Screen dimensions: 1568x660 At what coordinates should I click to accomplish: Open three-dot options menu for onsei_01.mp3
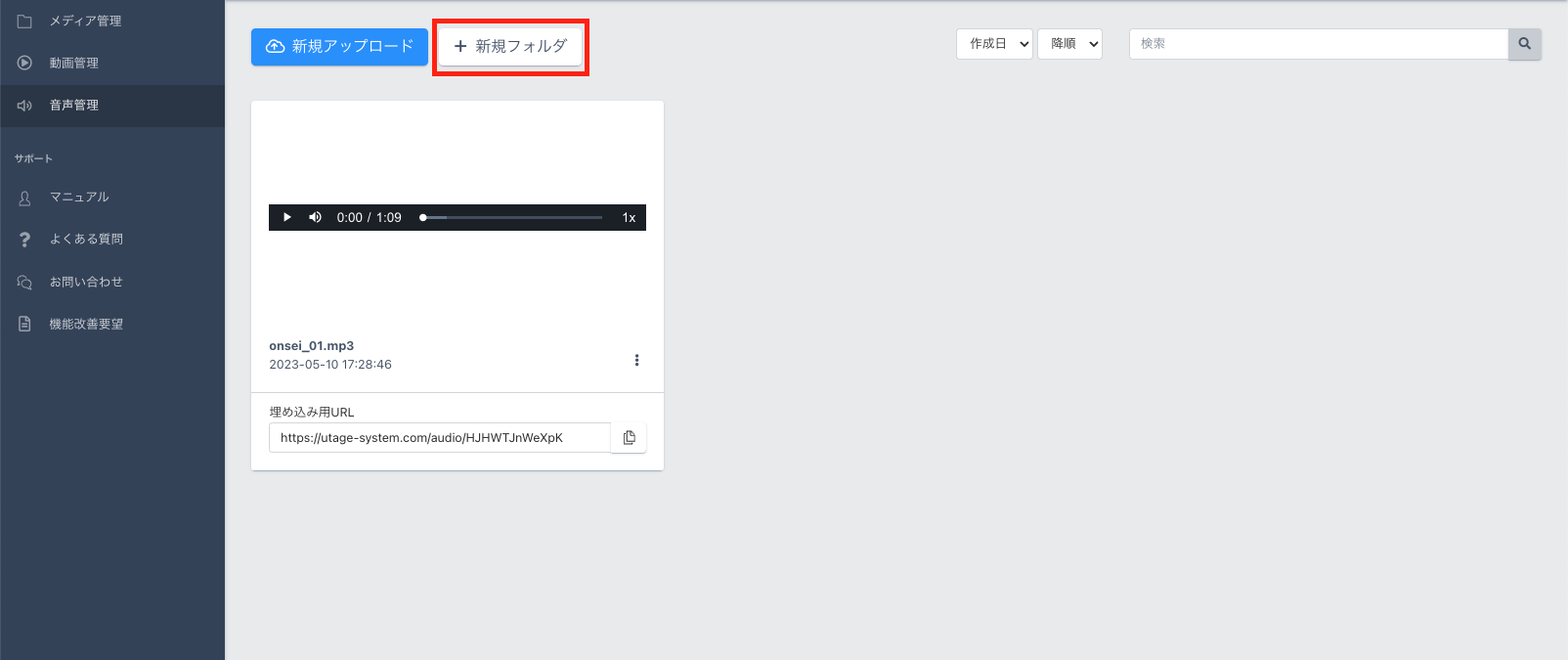[x=636, y=360]
